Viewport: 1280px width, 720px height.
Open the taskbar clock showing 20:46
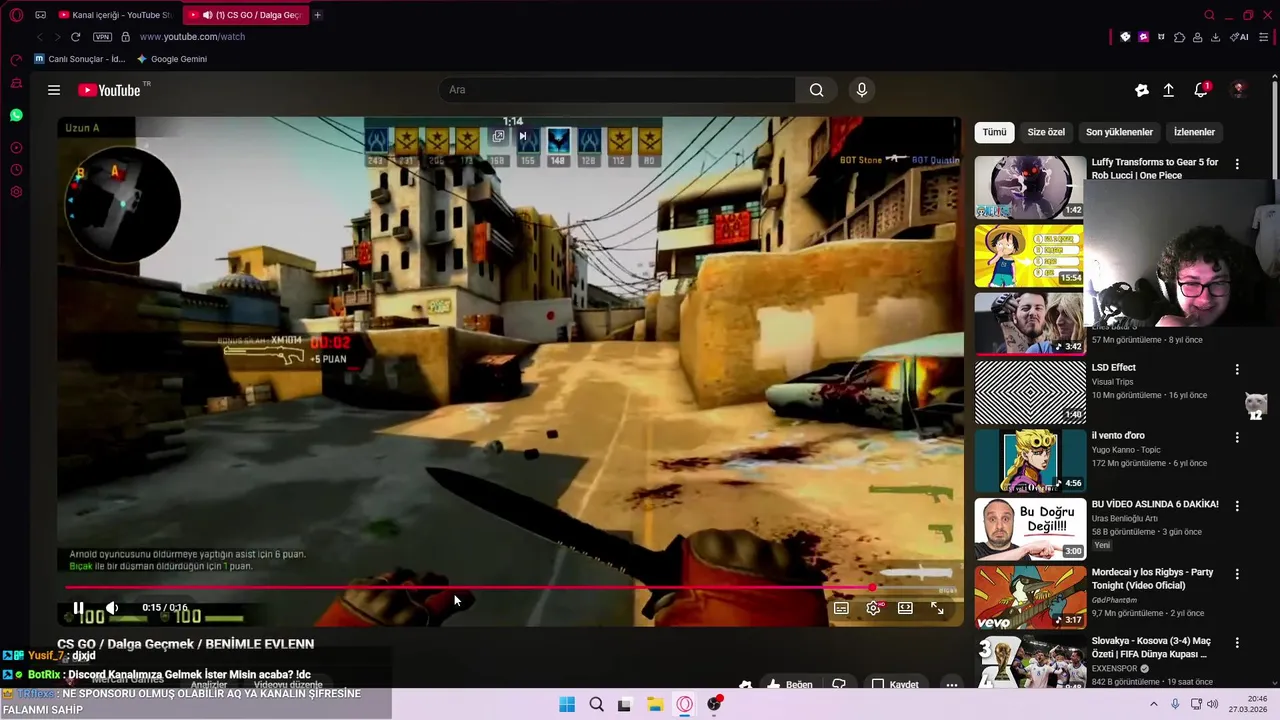(1250, 704)
